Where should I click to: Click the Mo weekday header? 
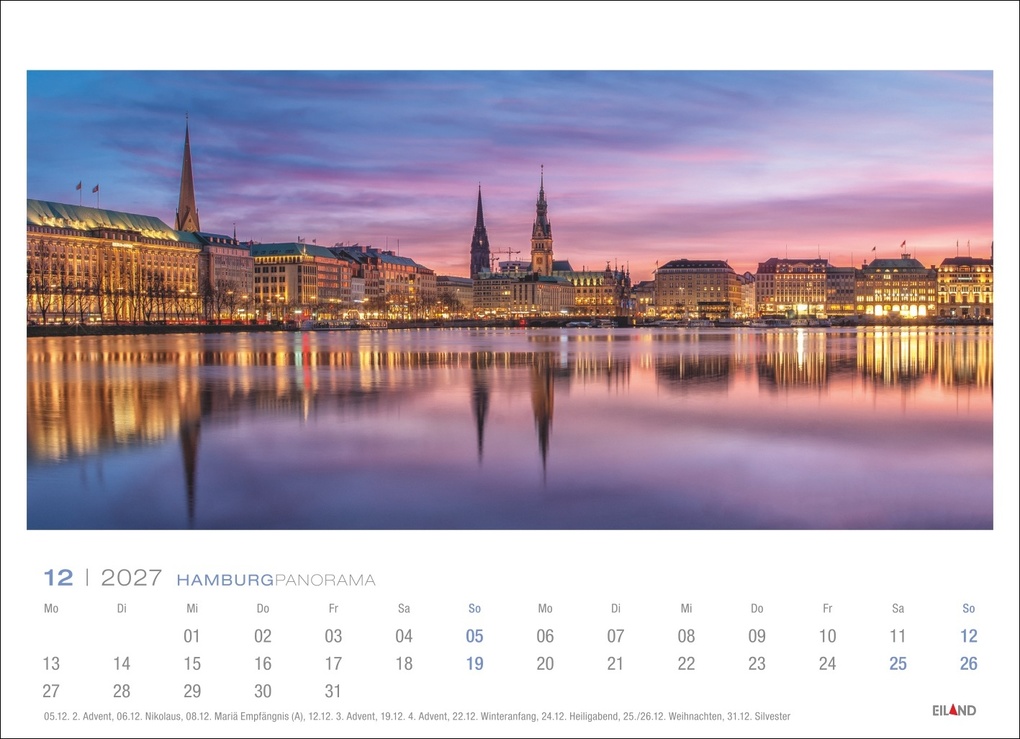[52, 608]
